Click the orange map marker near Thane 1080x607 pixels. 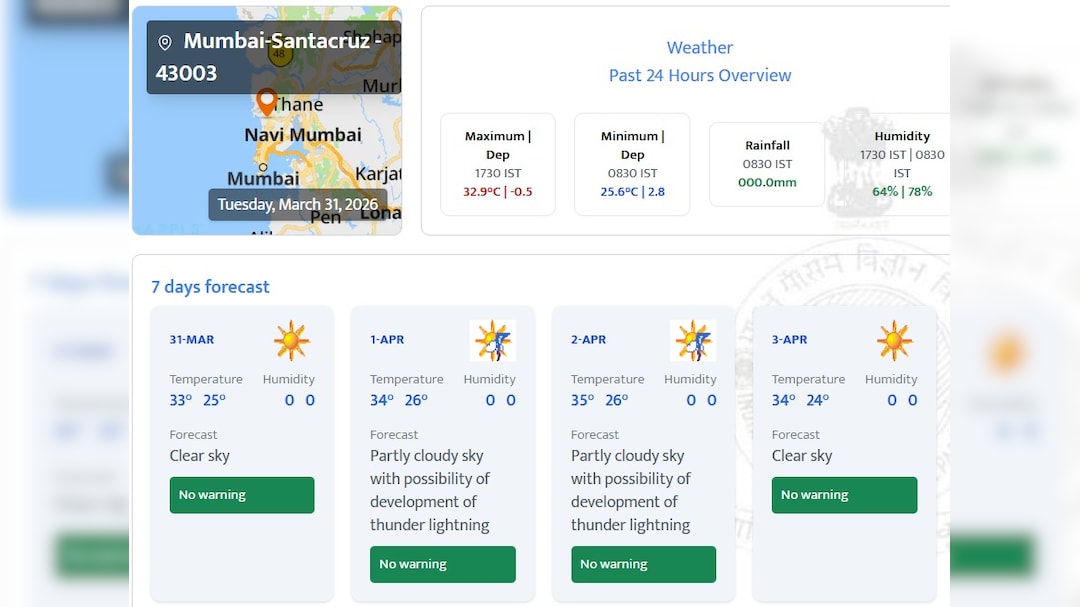tap(266, 101)
